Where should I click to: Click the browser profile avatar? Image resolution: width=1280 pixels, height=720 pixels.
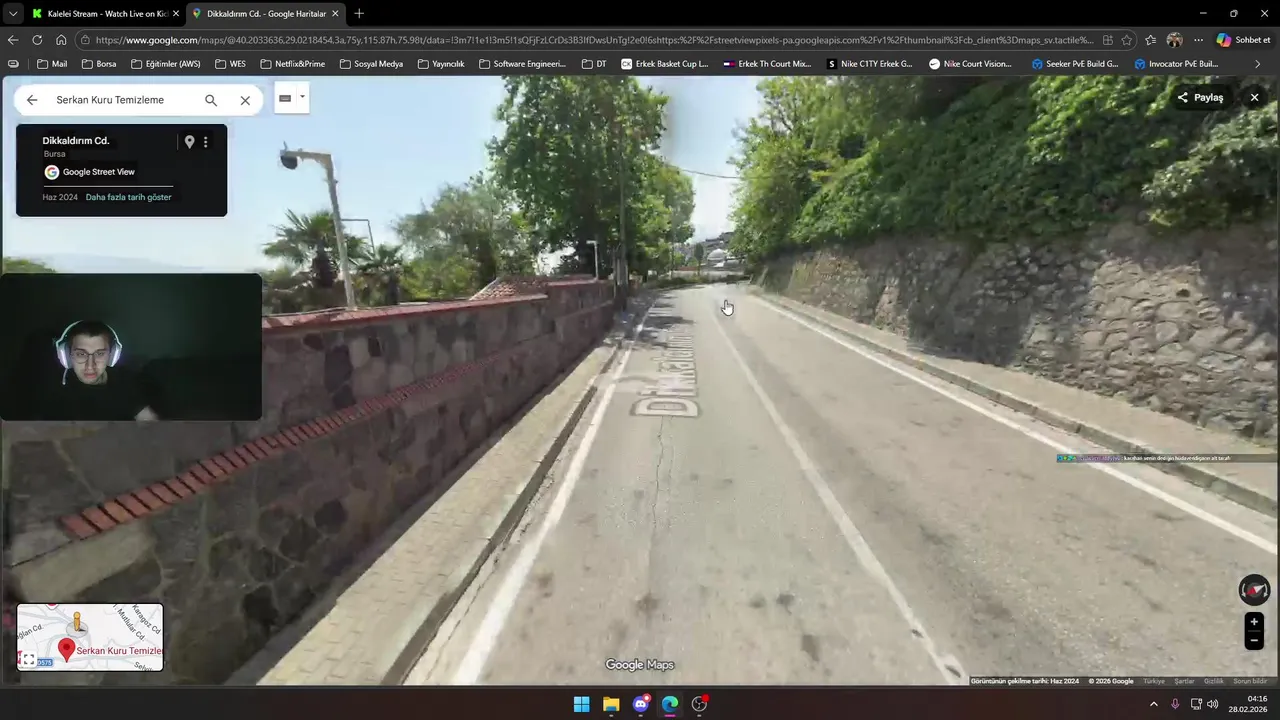tap(1174, 40)
